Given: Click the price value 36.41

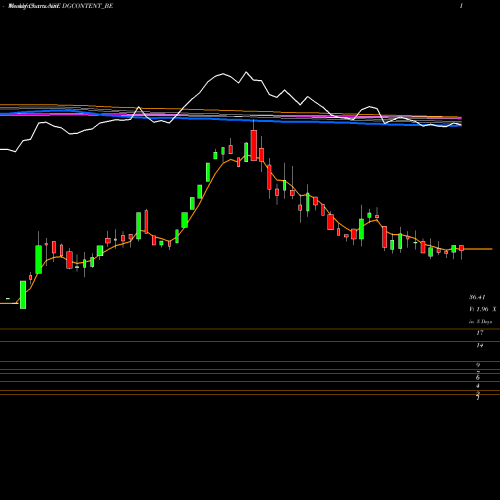Looking at the screenshot, I should click(477, 297).
